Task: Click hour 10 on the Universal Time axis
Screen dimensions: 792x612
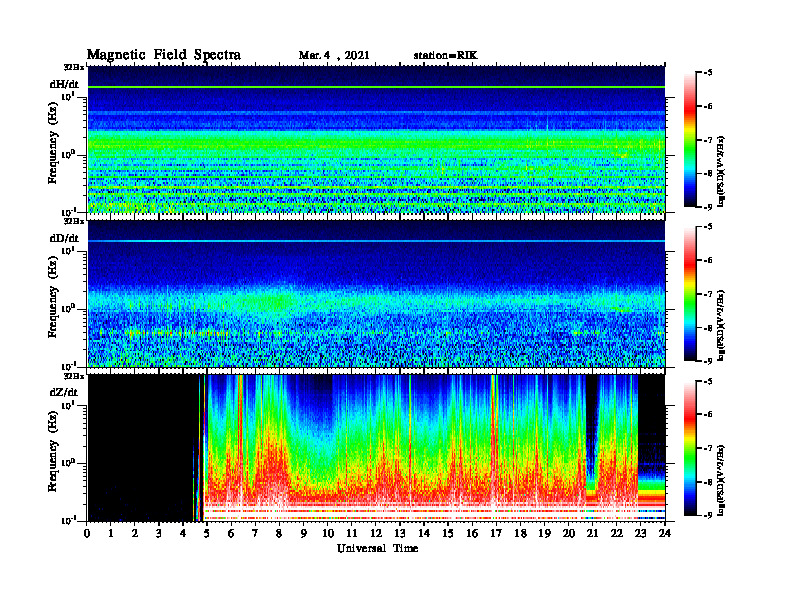Action: [328, 533]
